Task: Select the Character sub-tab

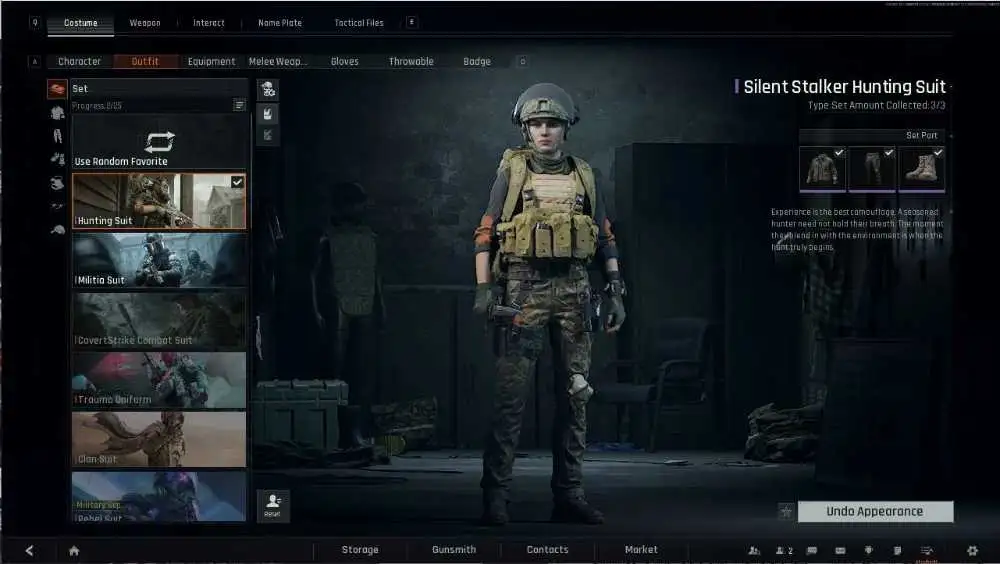Action: tap(79, 61)
